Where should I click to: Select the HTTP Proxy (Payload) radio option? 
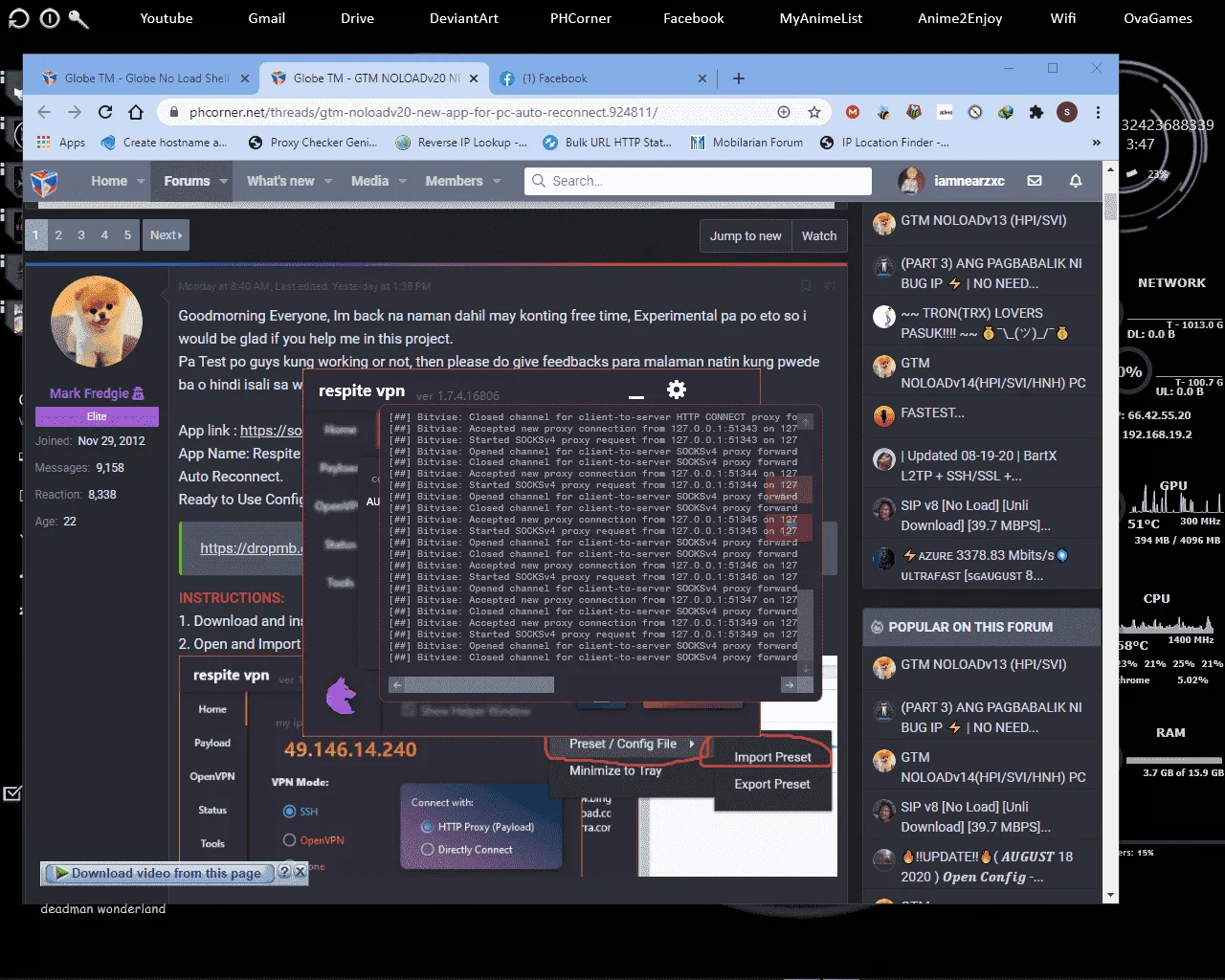pos(428,827)
